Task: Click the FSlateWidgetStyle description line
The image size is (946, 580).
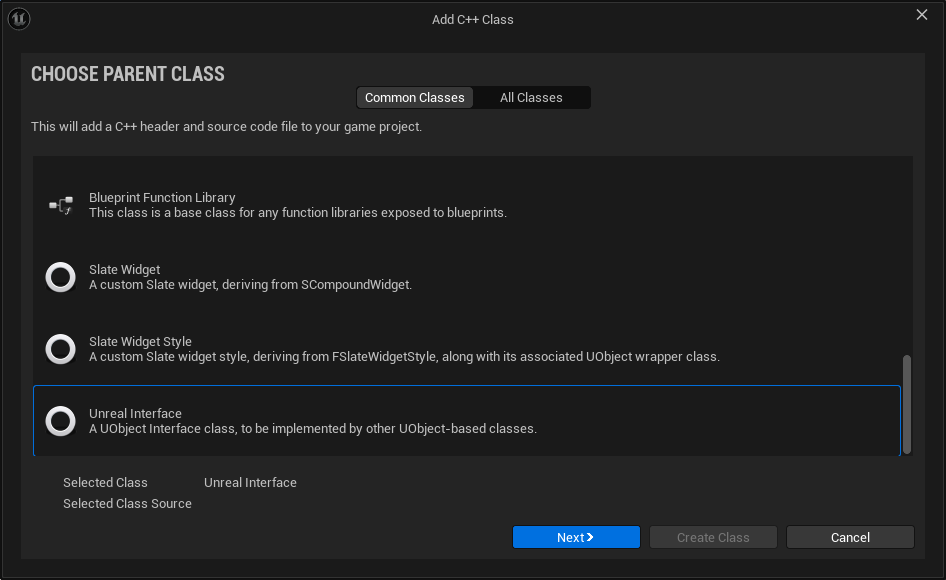Action: coord(404,357)
